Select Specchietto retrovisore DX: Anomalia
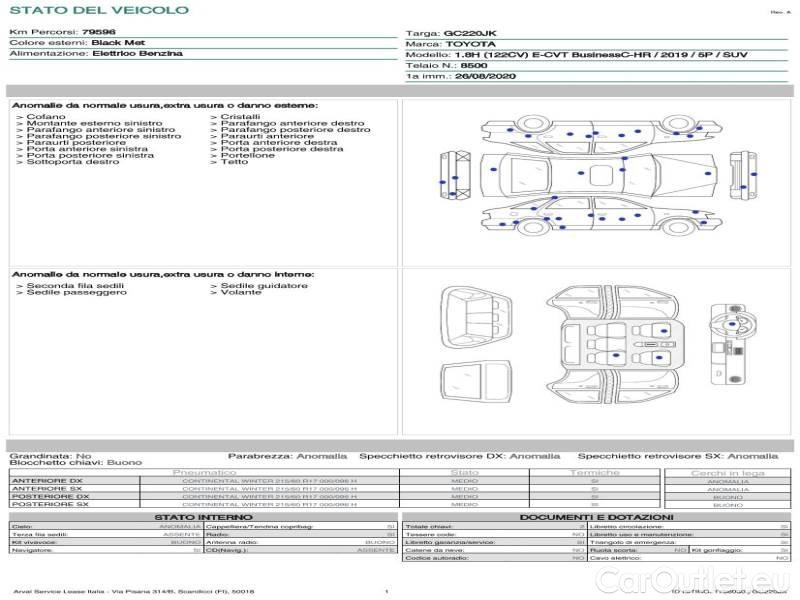 point(460,456)
